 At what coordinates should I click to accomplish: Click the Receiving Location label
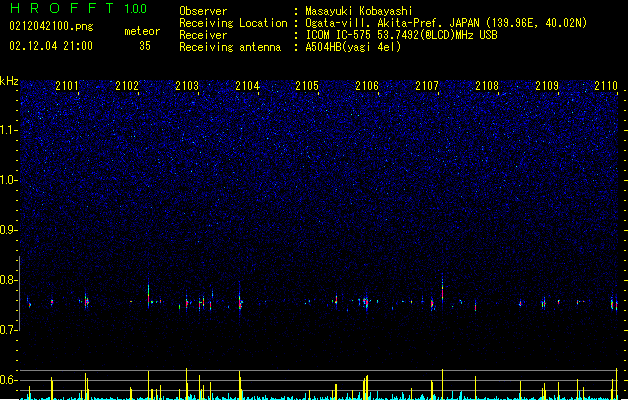[233, 23]
